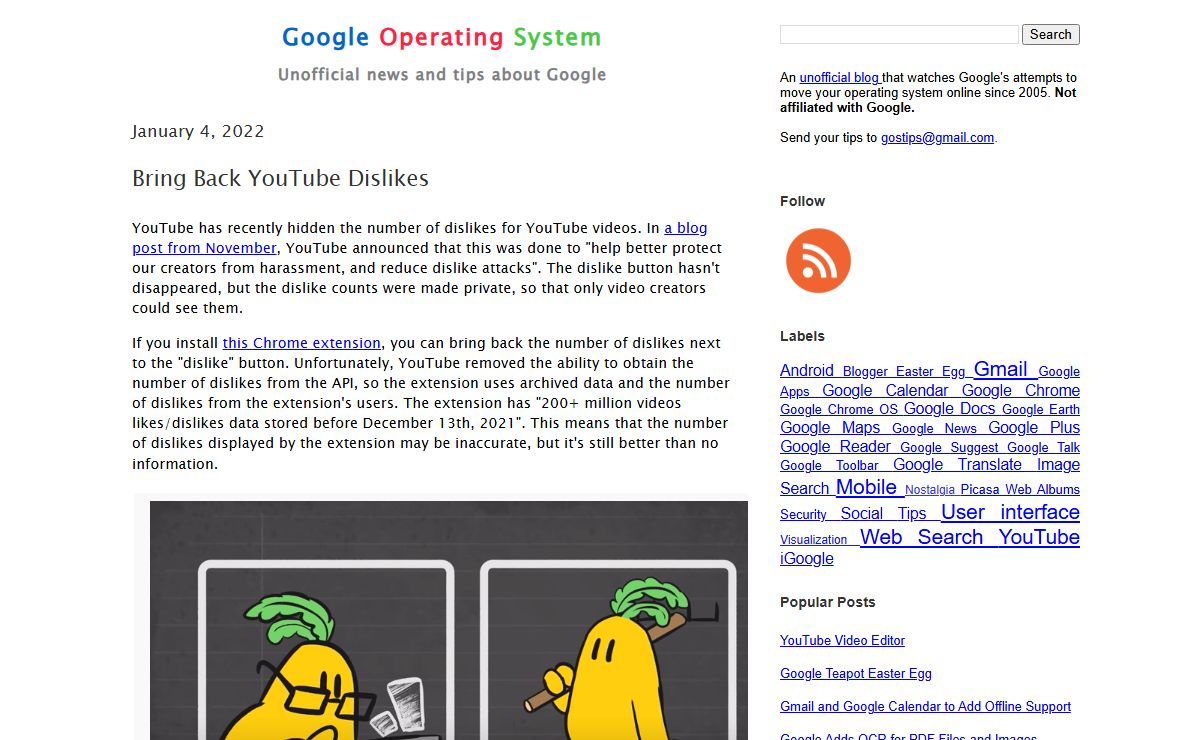Select the YouTube label
Image resolution: width=1200 pixels, height=740 pixels.
pyautogui.click(x=1039, y=537)
